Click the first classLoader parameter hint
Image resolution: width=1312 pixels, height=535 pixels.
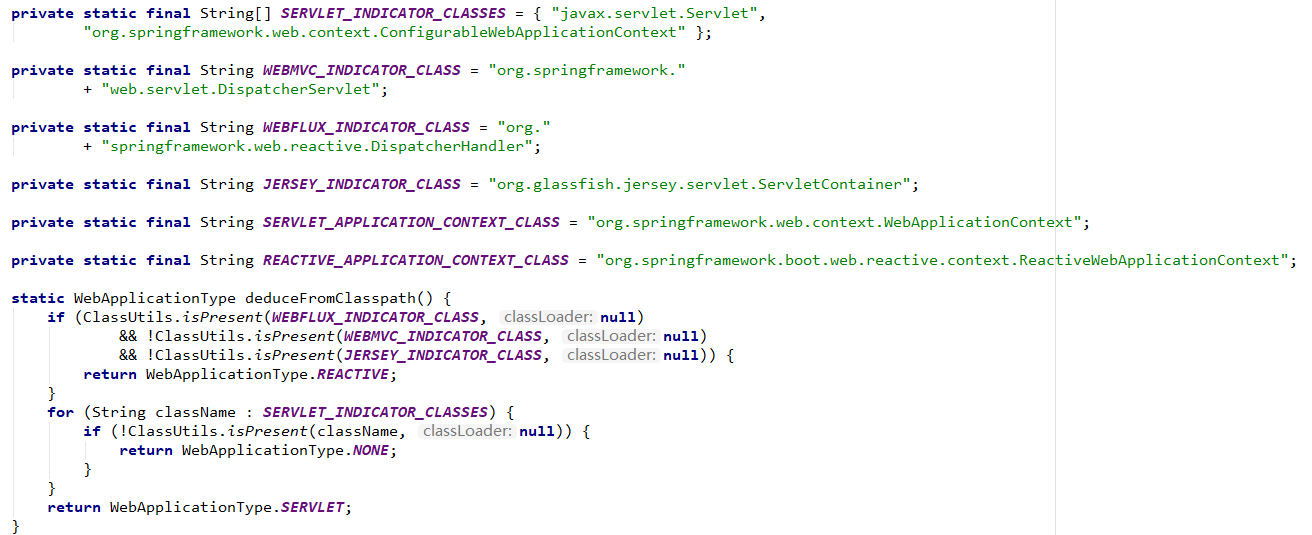[545, 317]
